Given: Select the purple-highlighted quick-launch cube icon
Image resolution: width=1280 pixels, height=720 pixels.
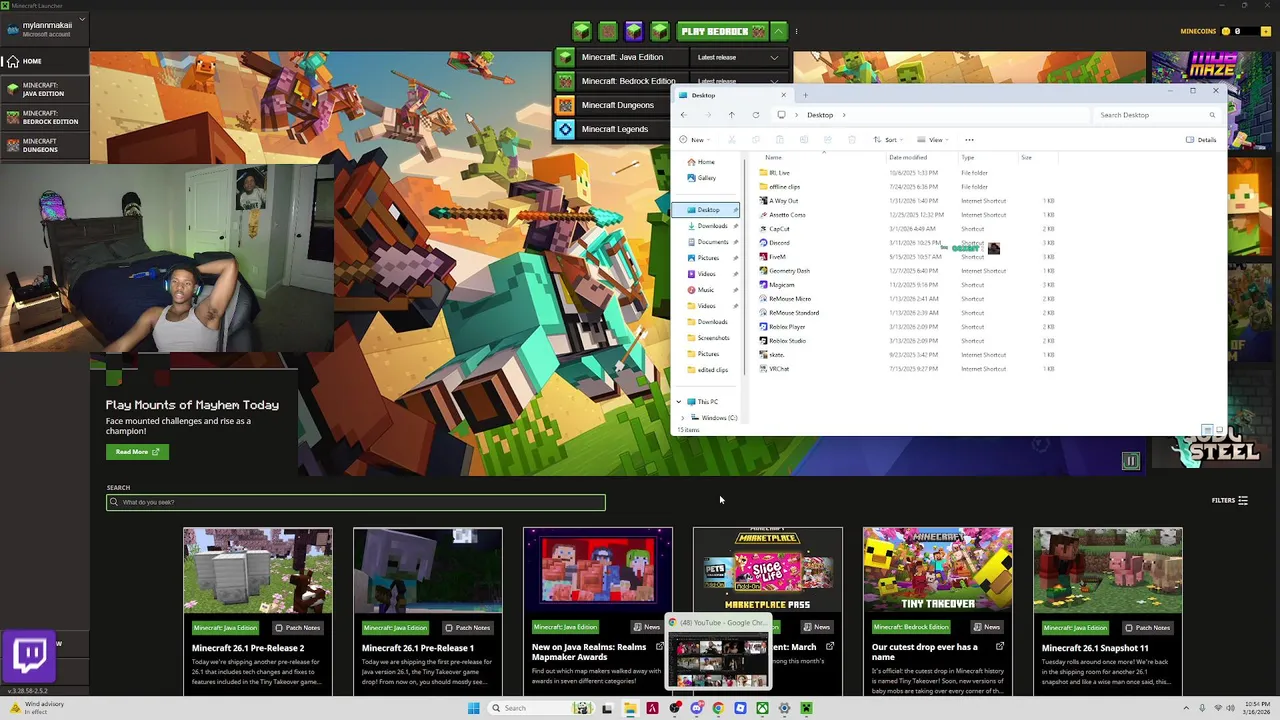Looking at the screenshot, I should coord(634,32).
